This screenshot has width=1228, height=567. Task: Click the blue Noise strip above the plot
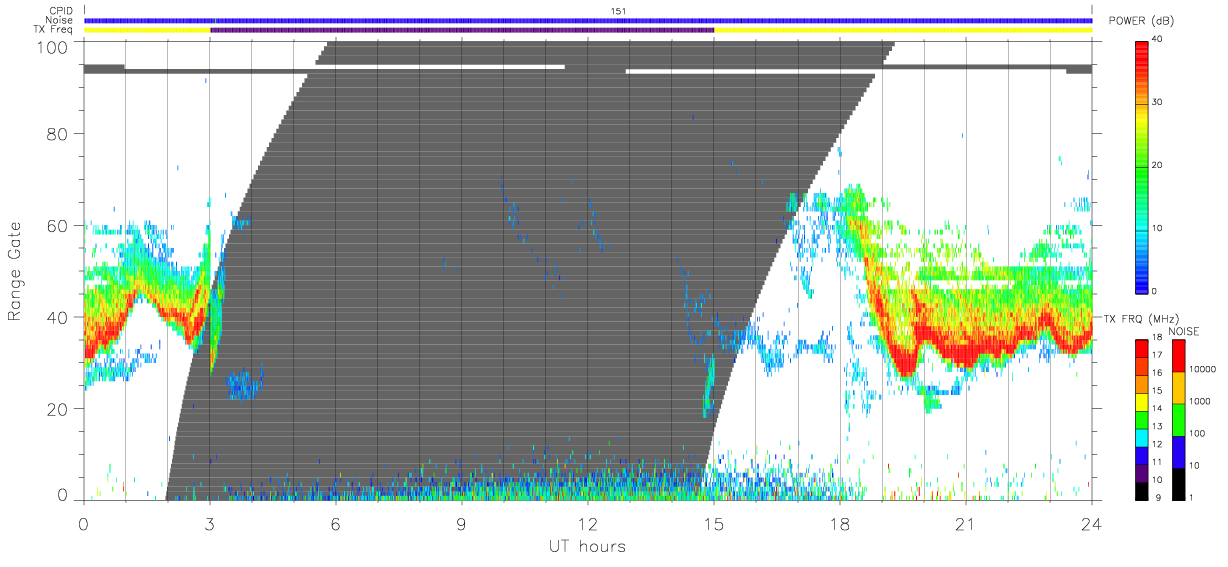coord(588,20)
